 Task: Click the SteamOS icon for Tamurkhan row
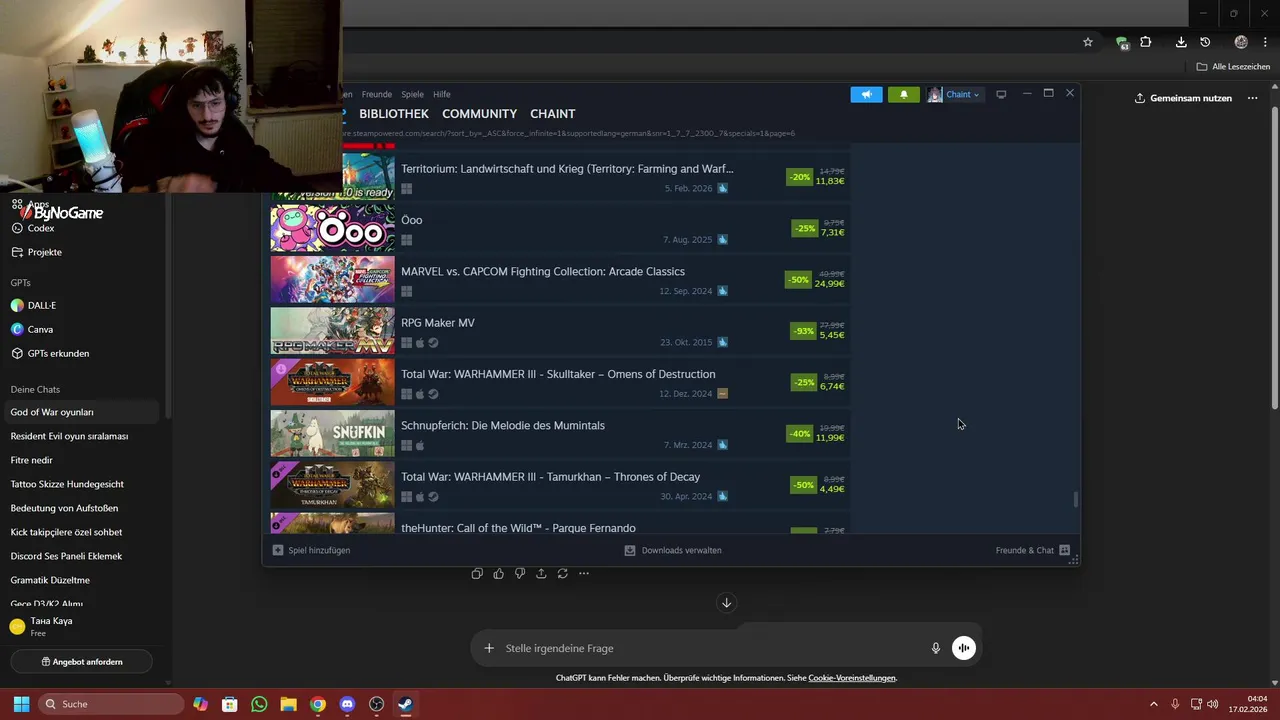coord(433,496)
